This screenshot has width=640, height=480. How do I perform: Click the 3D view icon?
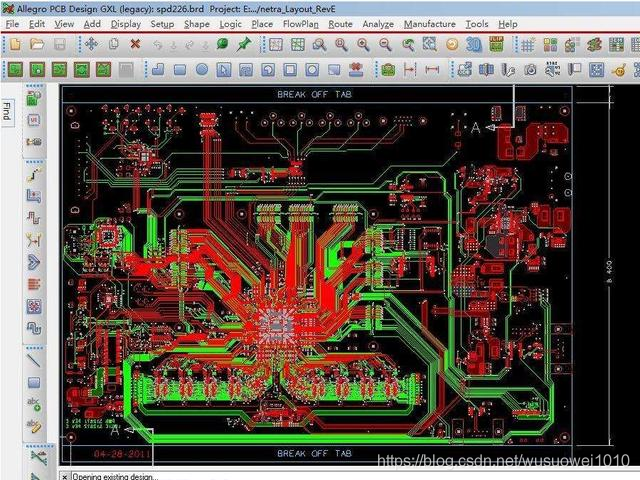474,45
